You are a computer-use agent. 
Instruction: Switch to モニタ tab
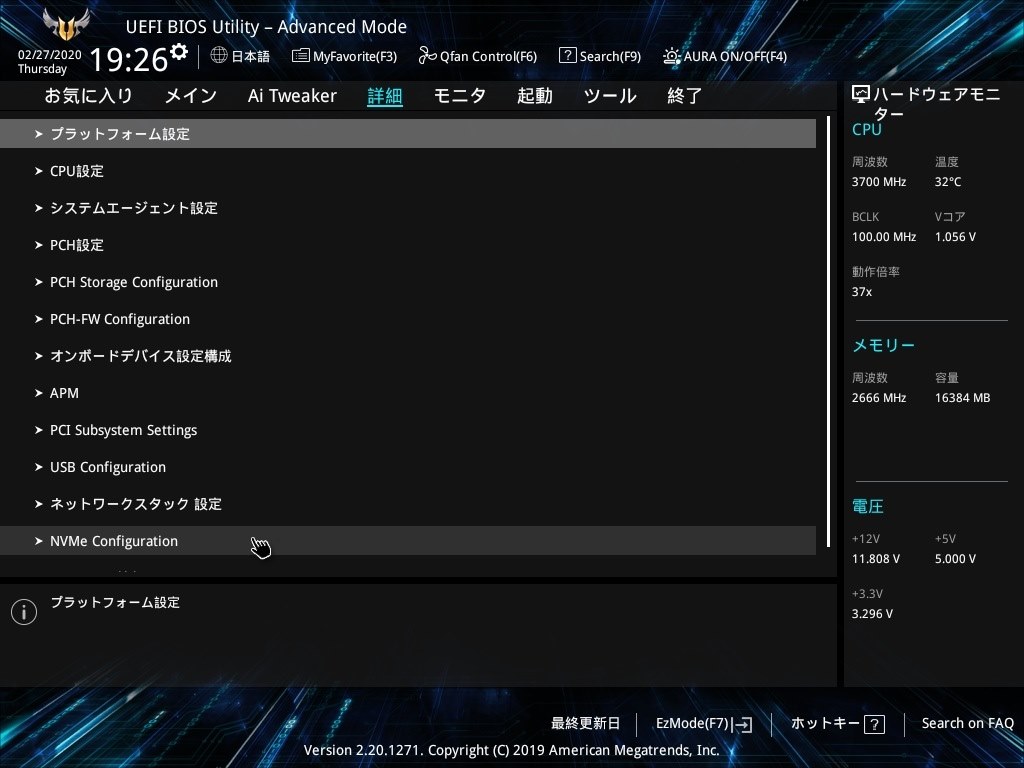click(x=460, y=96)
